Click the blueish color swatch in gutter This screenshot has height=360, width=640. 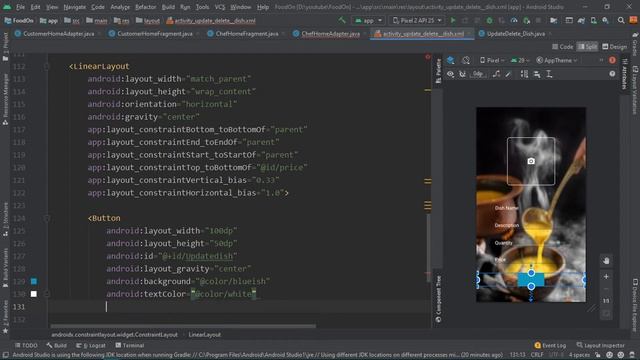(33, 281)
